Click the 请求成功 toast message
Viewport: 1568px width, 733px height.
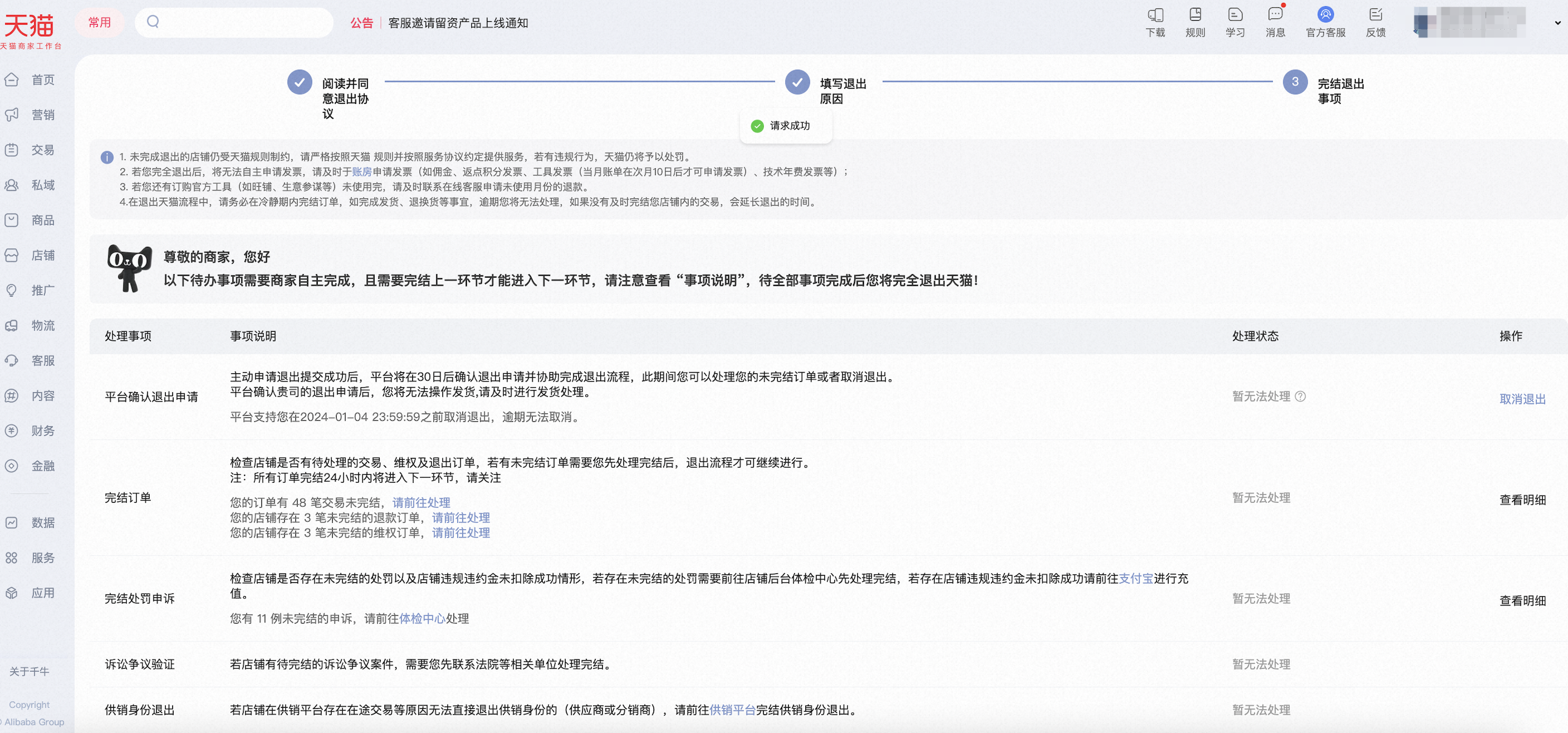tap(786, 126)
